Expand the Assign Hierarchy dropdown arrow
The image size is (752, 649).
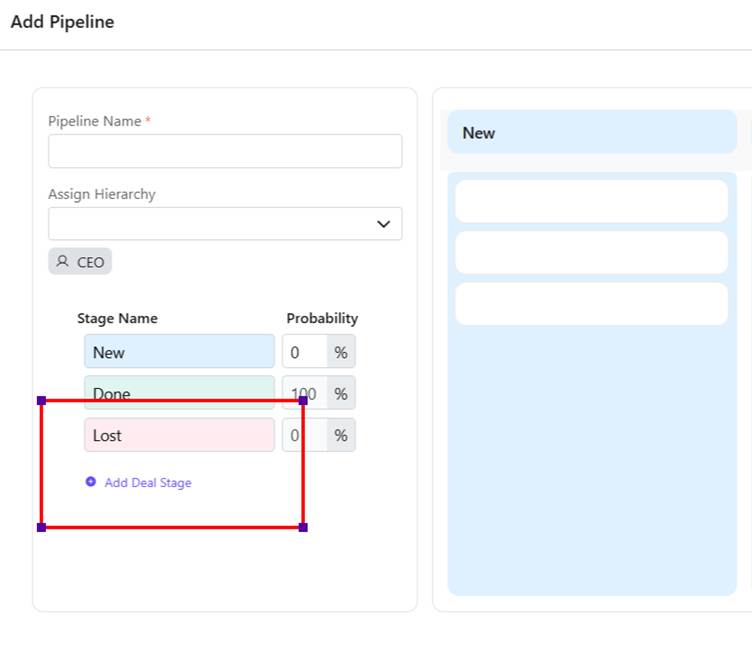pyautogui.click(x=383, y=224)
